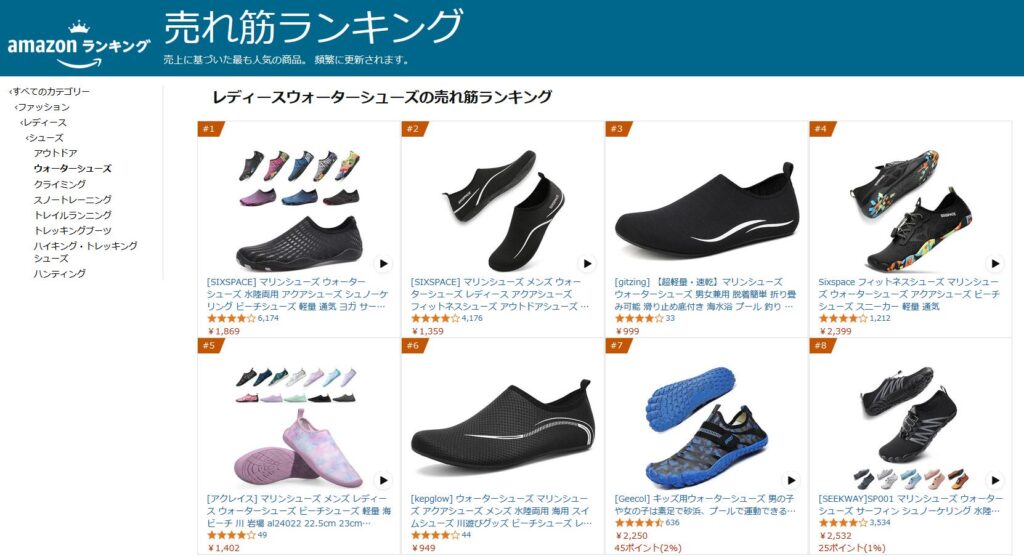Play video on #5 pink shoe product
The width and height of the screenshot is (1024, 556).
point(383,480)
